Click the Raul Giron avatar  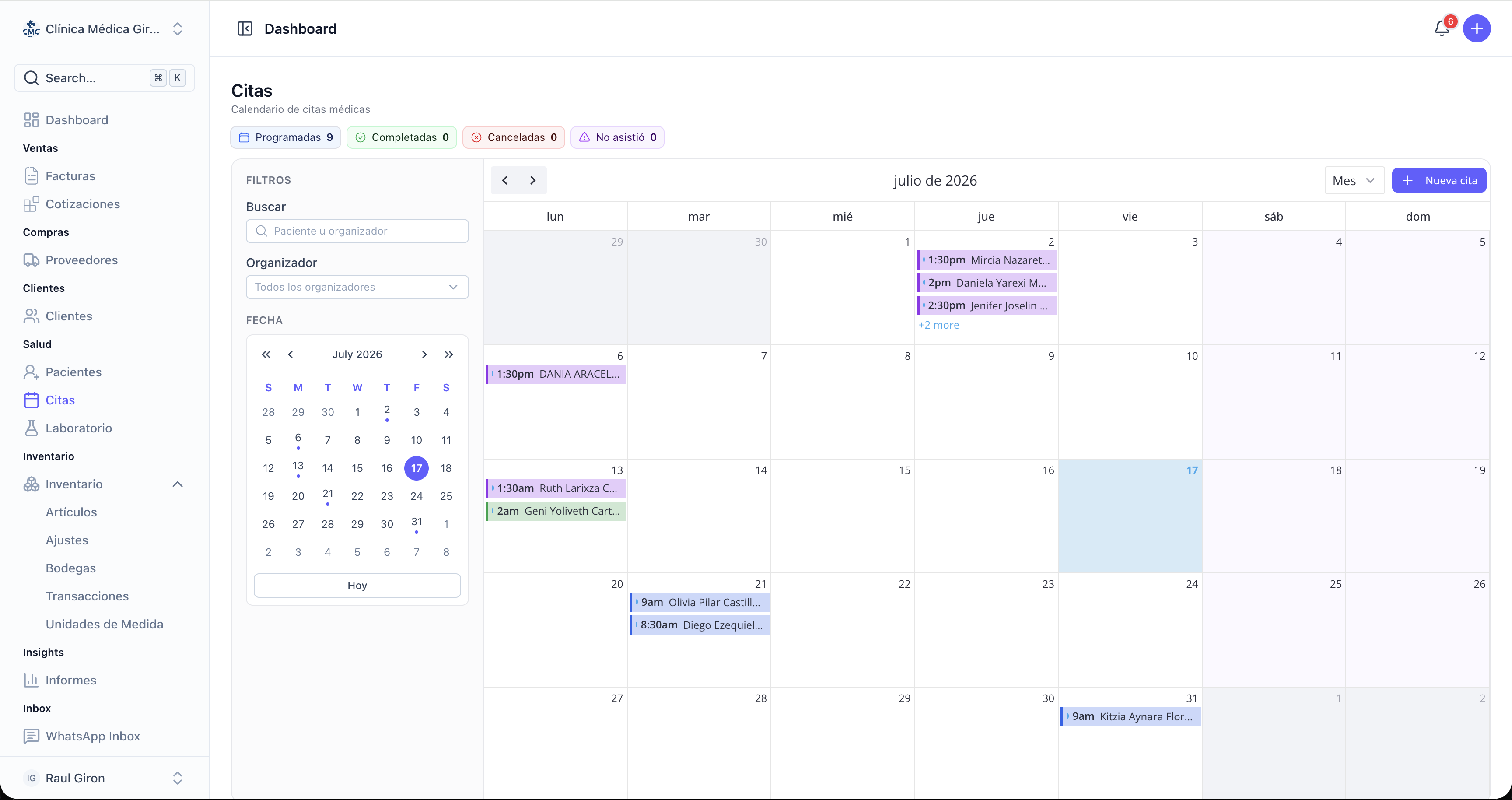pyautogui.click(x=31, y=778)
